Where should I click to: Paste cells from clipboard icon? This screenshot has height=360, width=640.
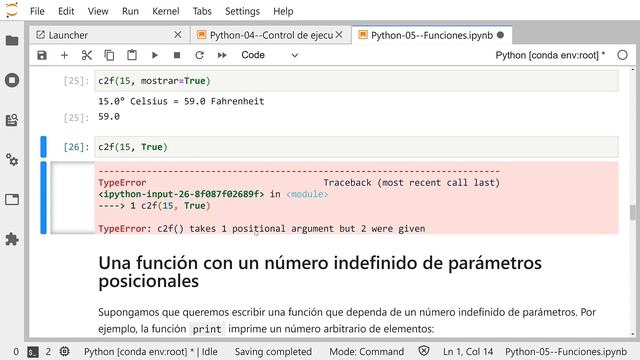pos(131,55)
